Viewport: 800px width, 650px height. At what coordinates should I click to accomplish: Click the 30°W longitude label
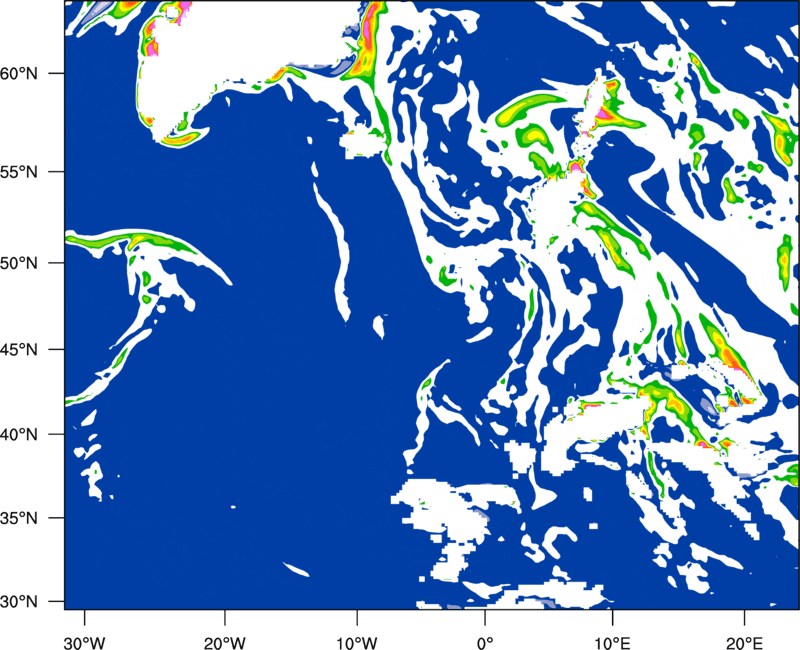tap(85, 643)
